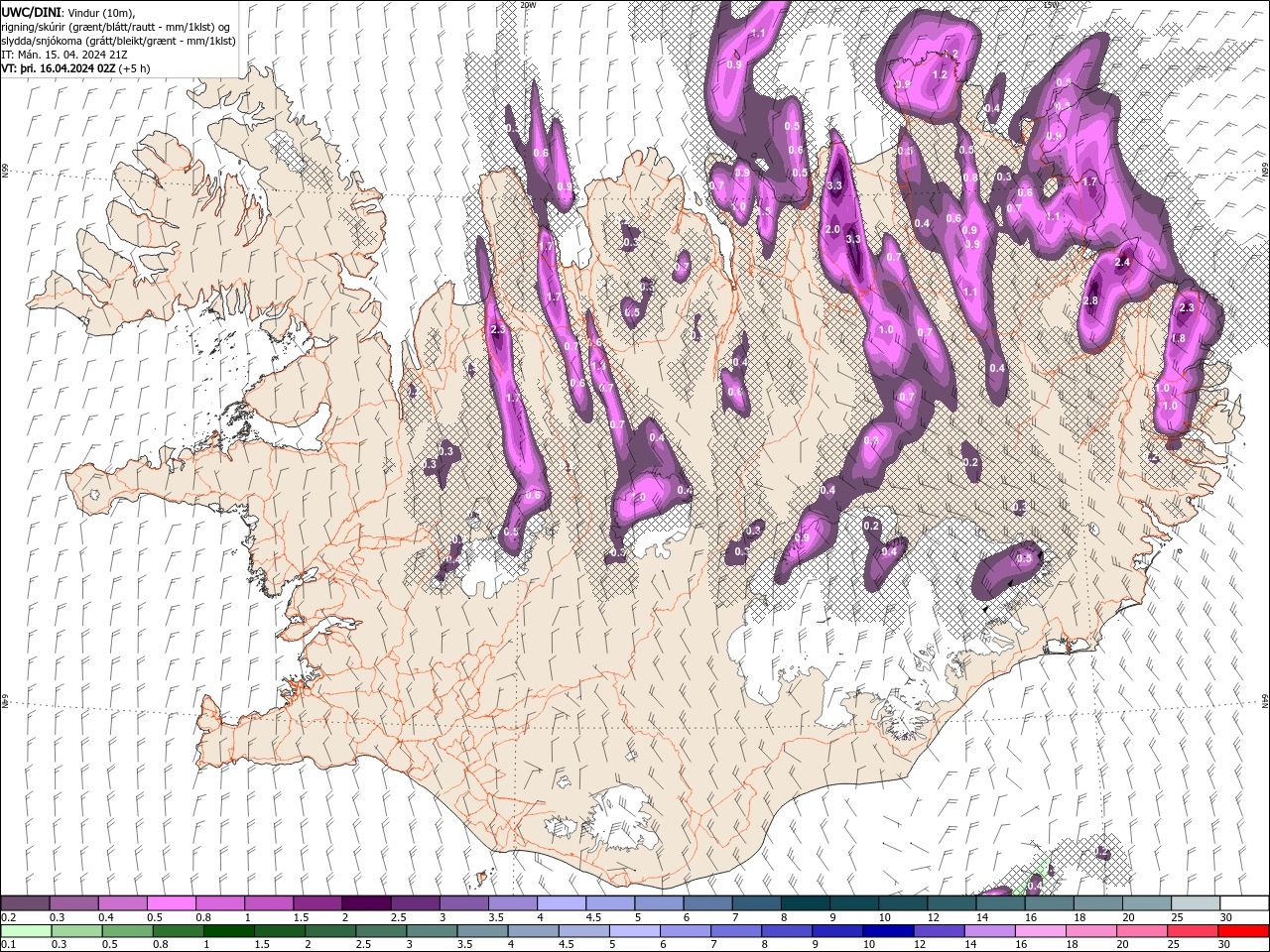
Task: Click the 2.0 precipitation value on the map
Action: point(832,229)
